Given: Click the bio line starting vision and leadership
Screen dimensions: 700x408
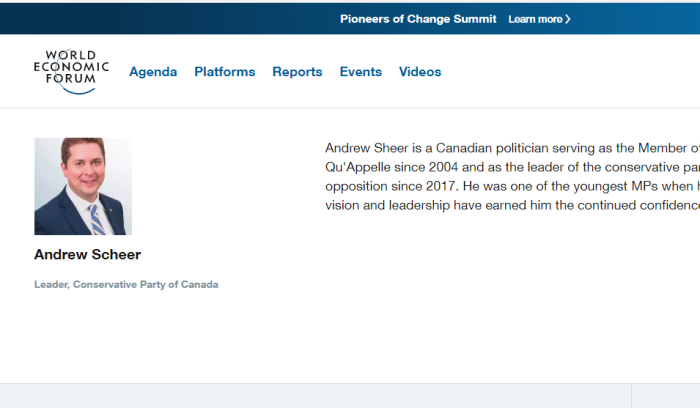Looking at the screenshot, I should coord(512,205).
